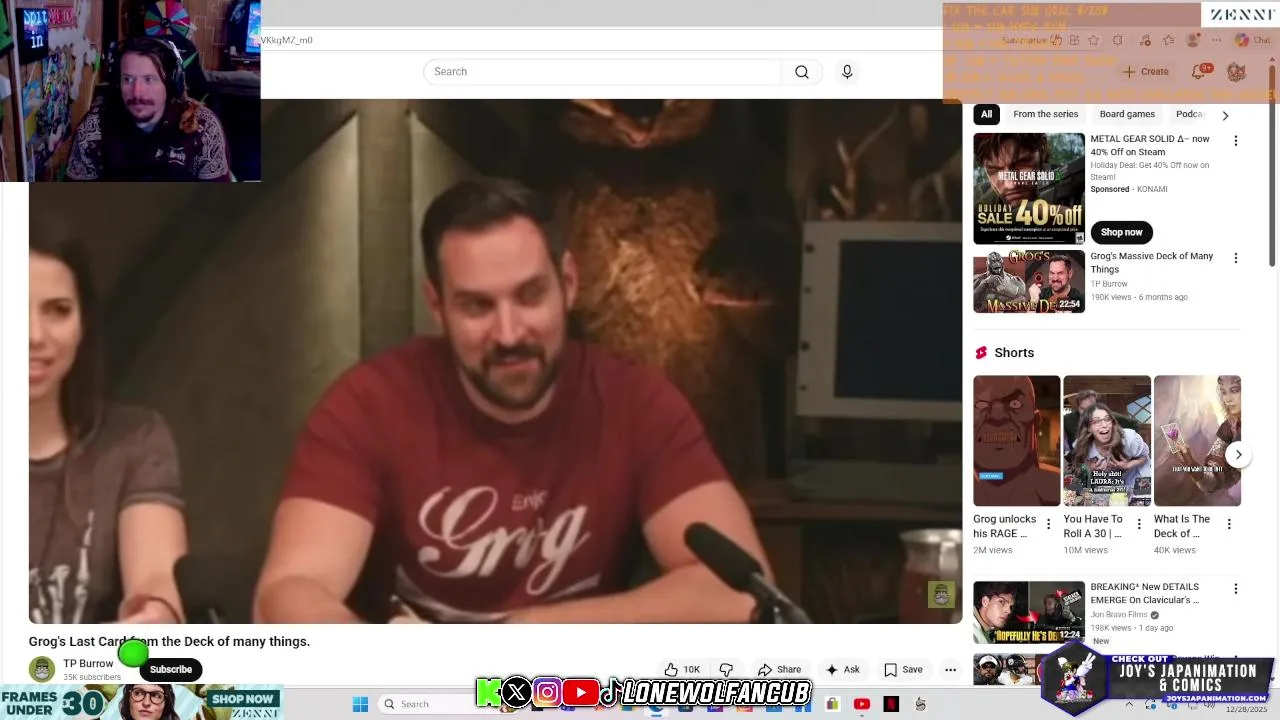
Task: Open the Windows Start menu
Action: coord(360,704)
